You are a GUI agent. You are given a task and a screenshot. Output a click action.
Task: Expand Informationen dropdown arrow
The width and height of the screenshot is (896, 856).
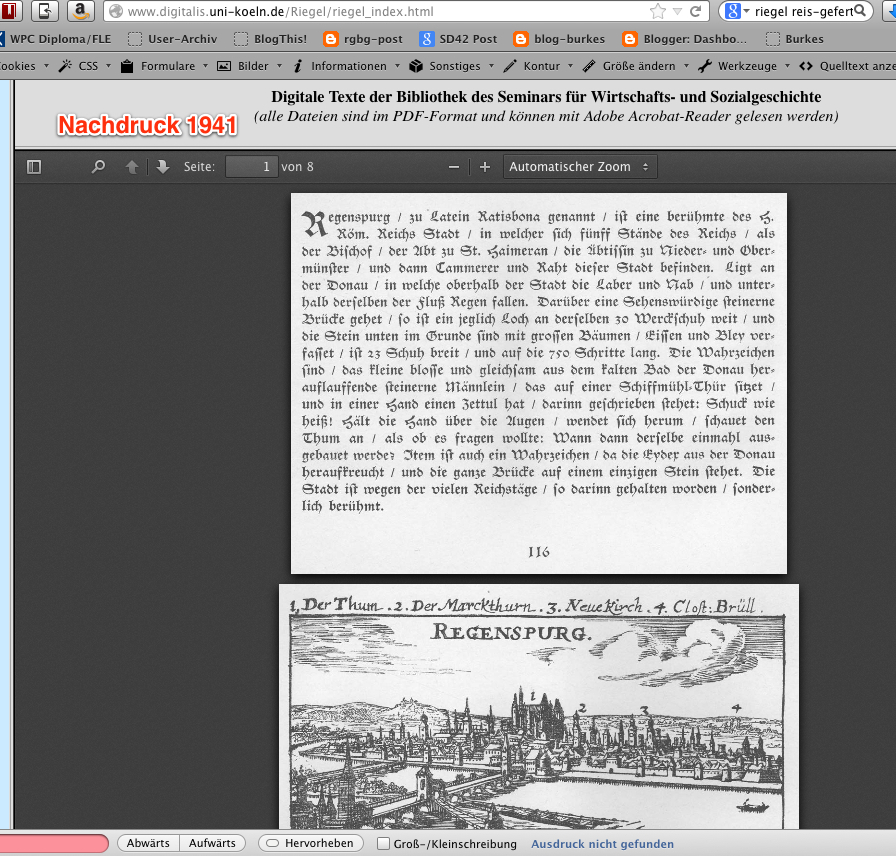point(397,66)
